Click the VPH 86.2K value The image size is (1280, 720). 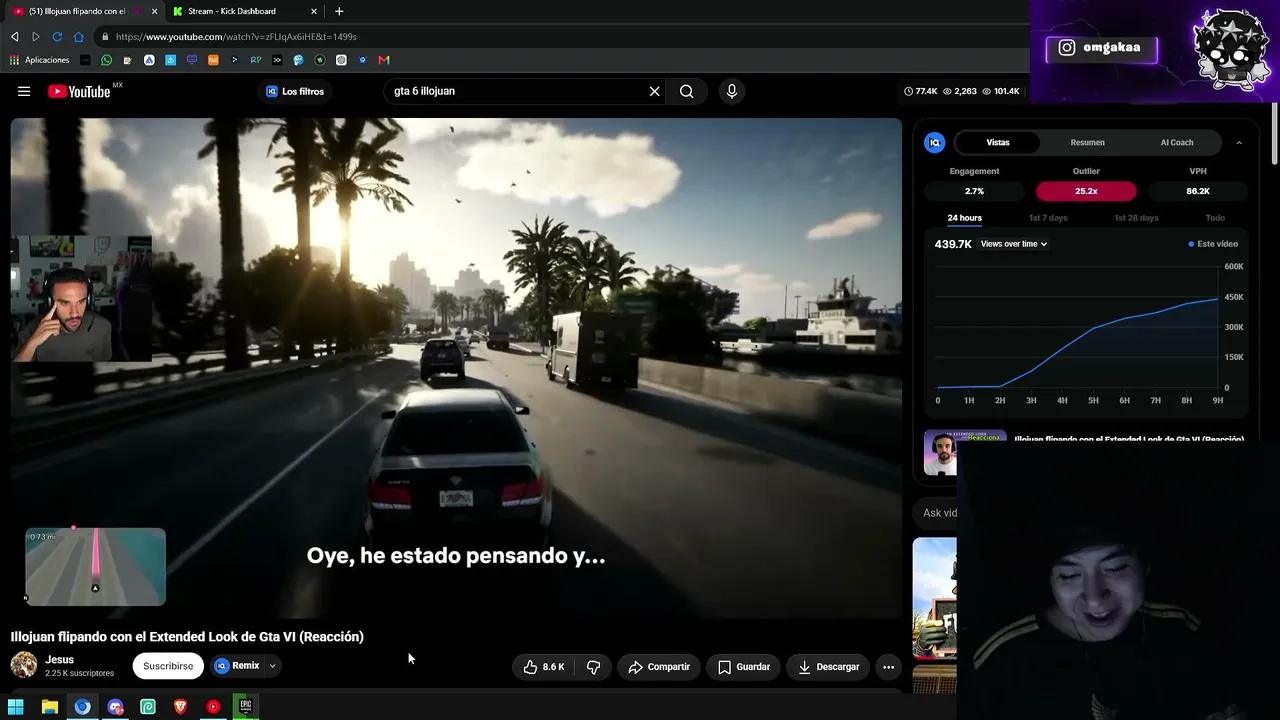(x=1198, y=191)
